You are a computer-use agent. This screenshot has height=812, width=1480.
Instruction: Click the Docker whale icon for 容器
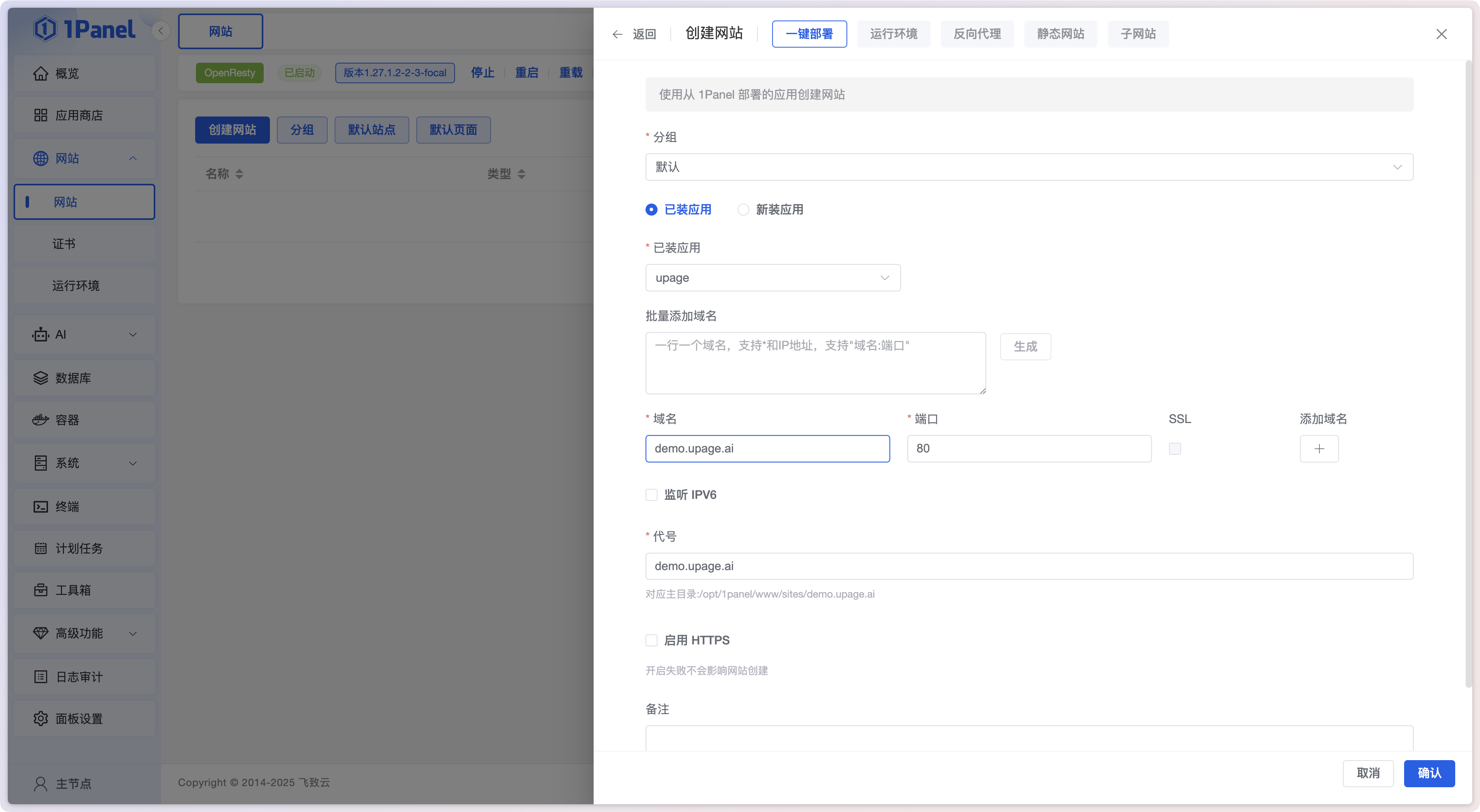click(x=40, y=420)
